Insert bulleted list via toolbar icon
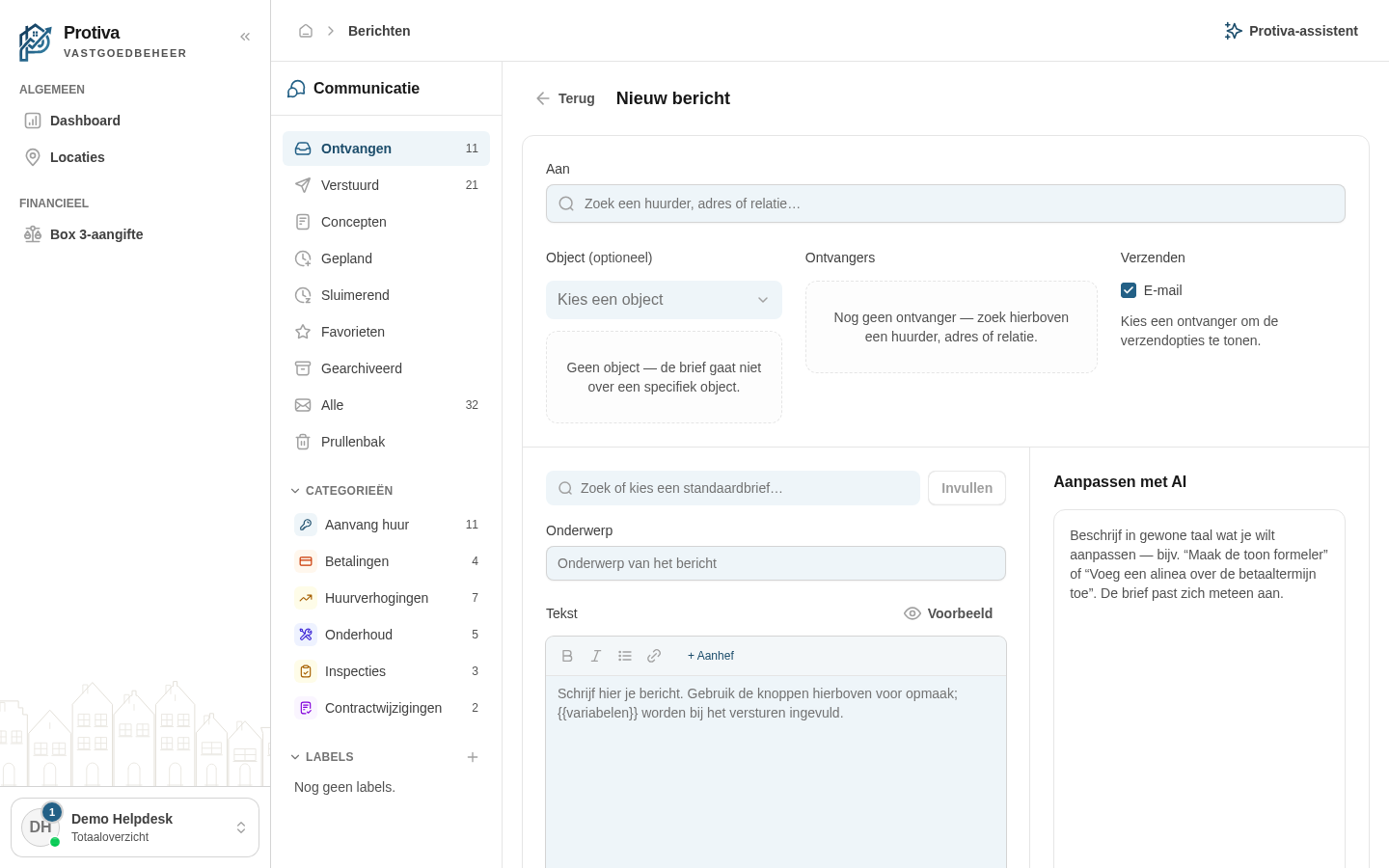This screenshot has width=1389, height=868. [625, 656]
